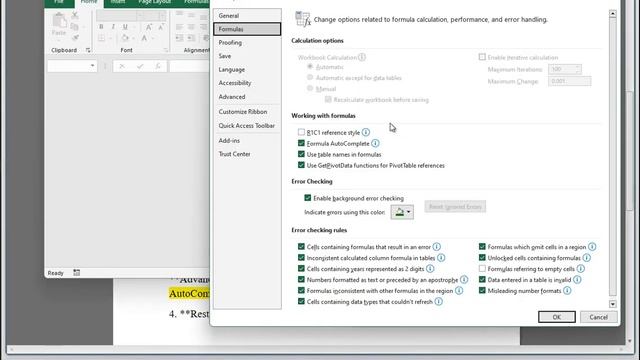Click the Confirm checkmark icon in formula bar

click(x=140, y=66)
